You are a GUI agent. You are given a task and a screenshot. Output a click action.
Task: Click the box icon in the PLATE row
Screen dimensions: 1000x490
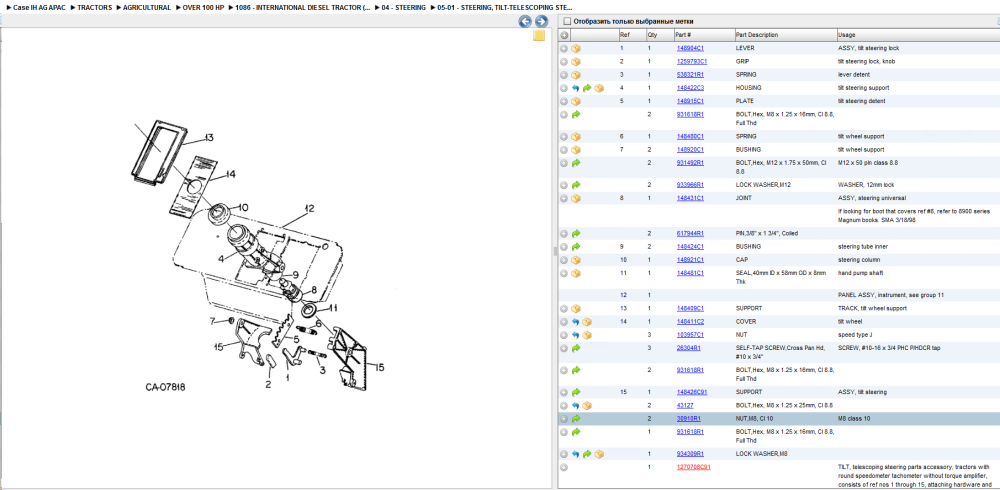point(576,101)
